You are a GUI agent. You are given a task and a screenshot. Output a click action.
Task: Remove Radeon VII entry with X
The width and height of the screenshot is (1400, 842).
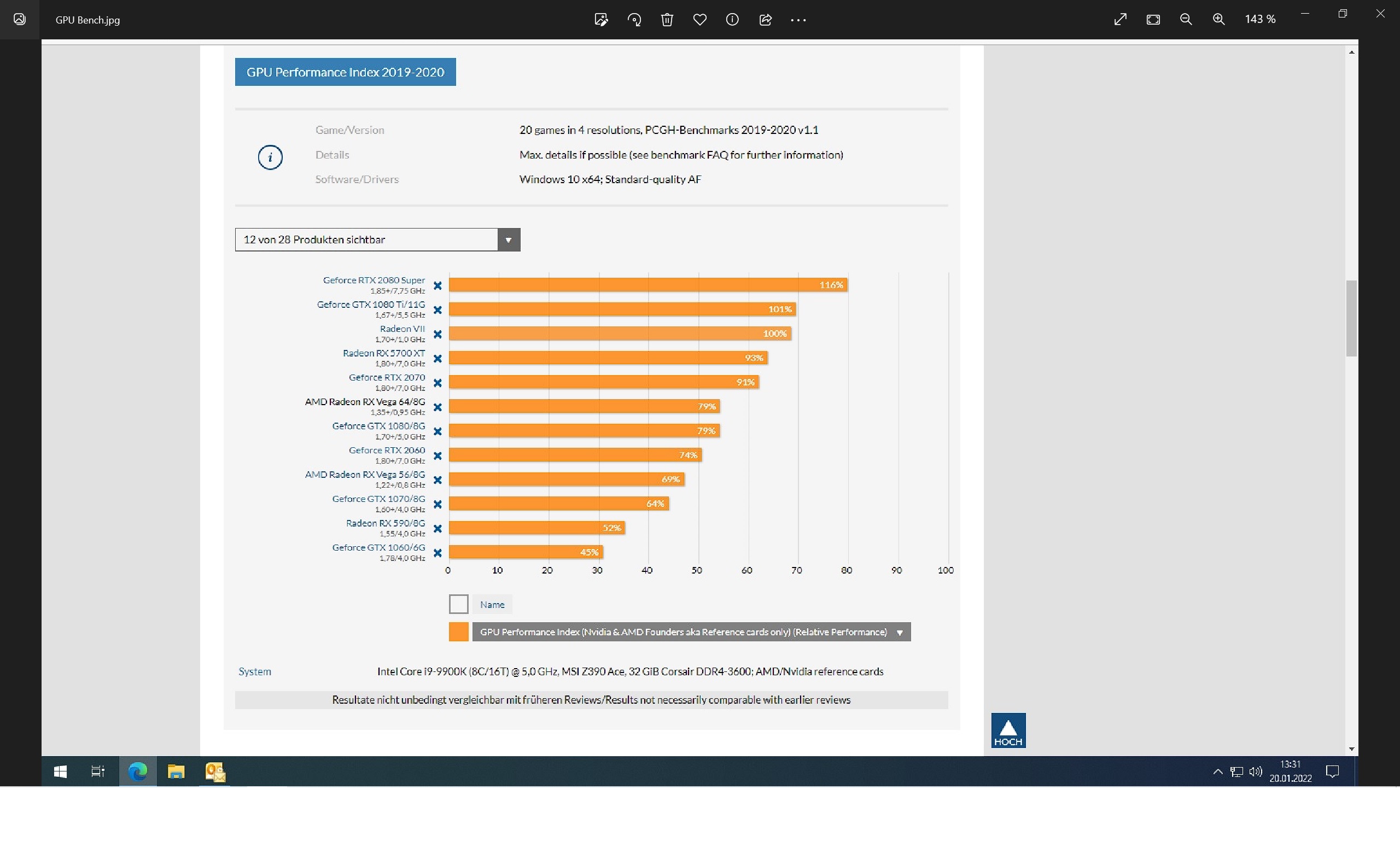point(437,334)
